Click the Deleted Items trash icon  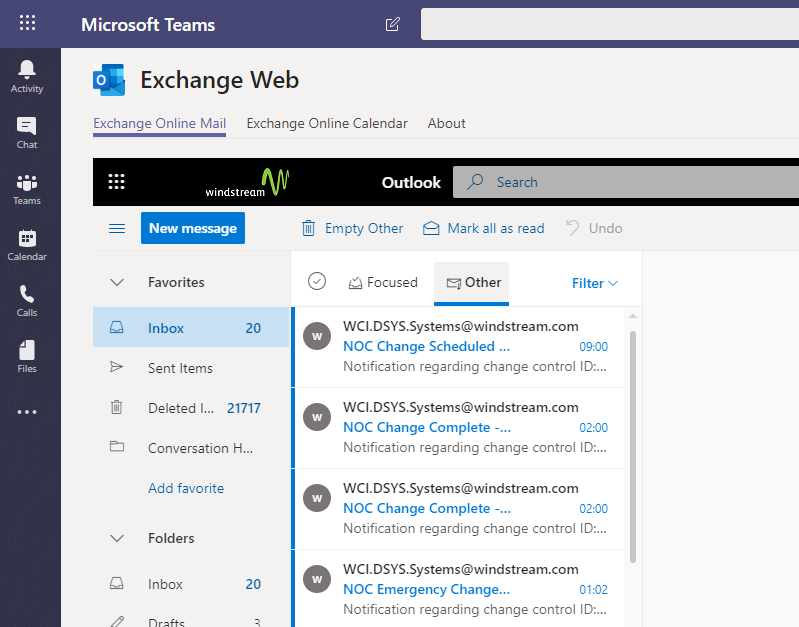[x=117, y=407]
